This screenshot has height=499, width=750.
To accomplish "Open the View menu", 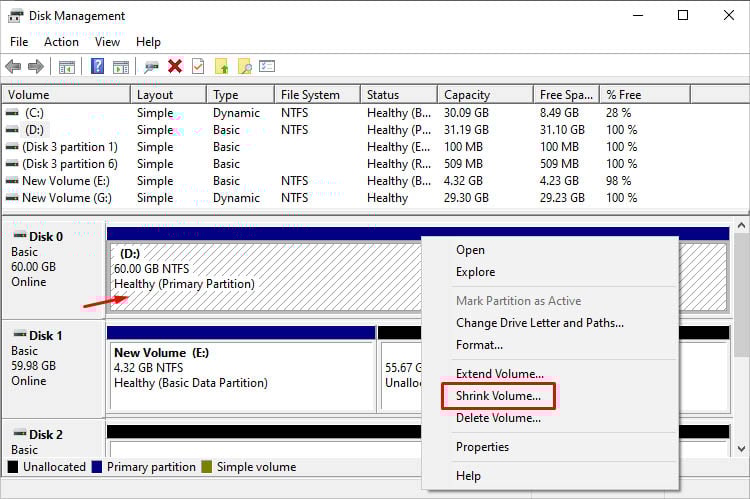I will tap(107, 42).
